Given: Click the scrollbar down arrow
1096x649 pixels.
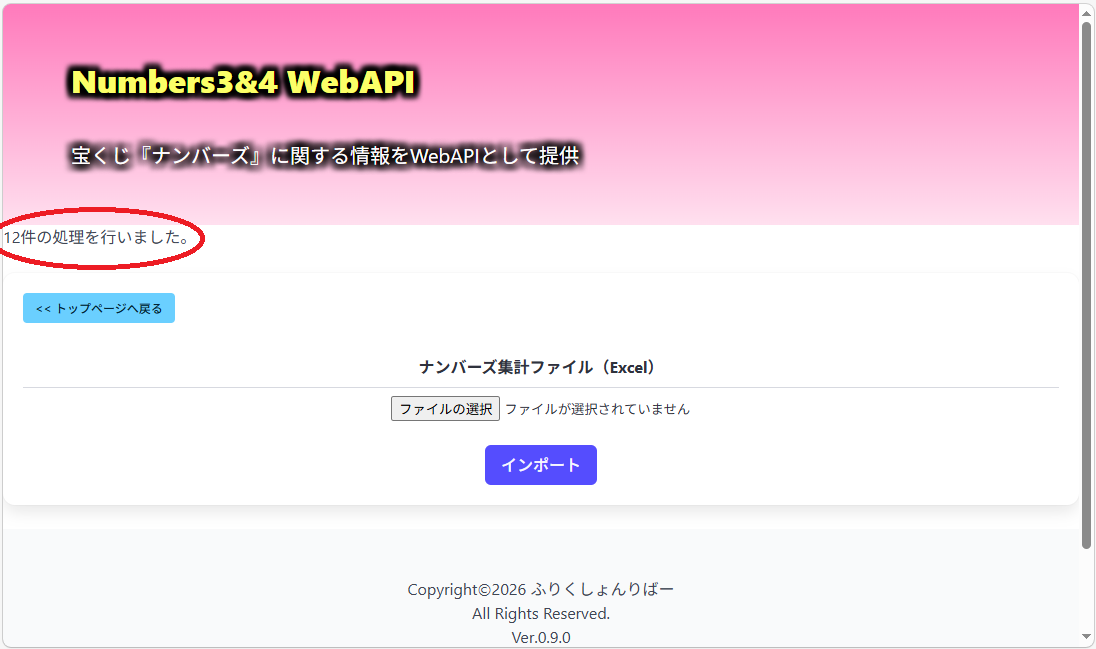Looking at the screenshot, I should pyautogui.click(x=1086, y=636).
